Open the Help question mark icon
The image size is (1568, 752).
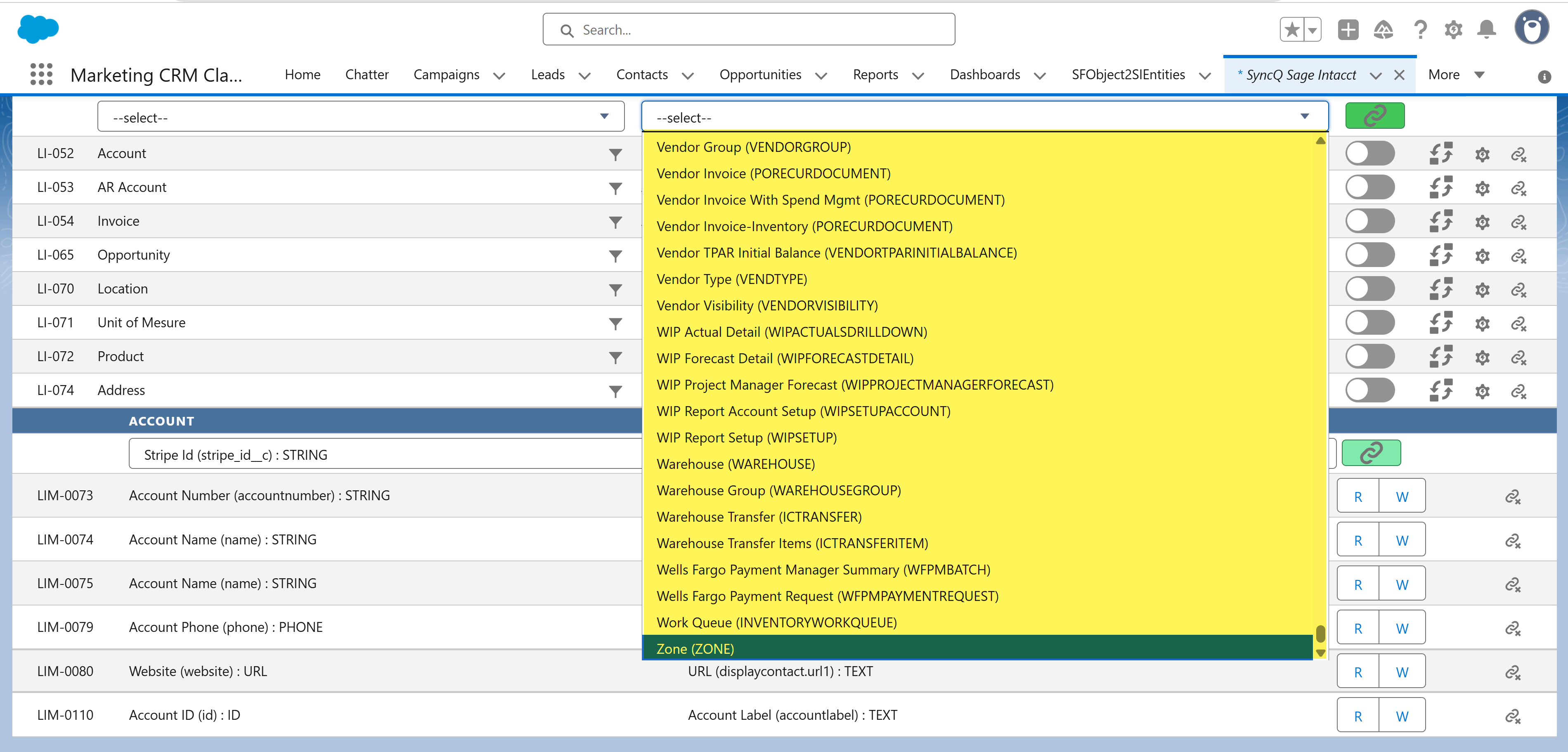tap(1420, 29)
